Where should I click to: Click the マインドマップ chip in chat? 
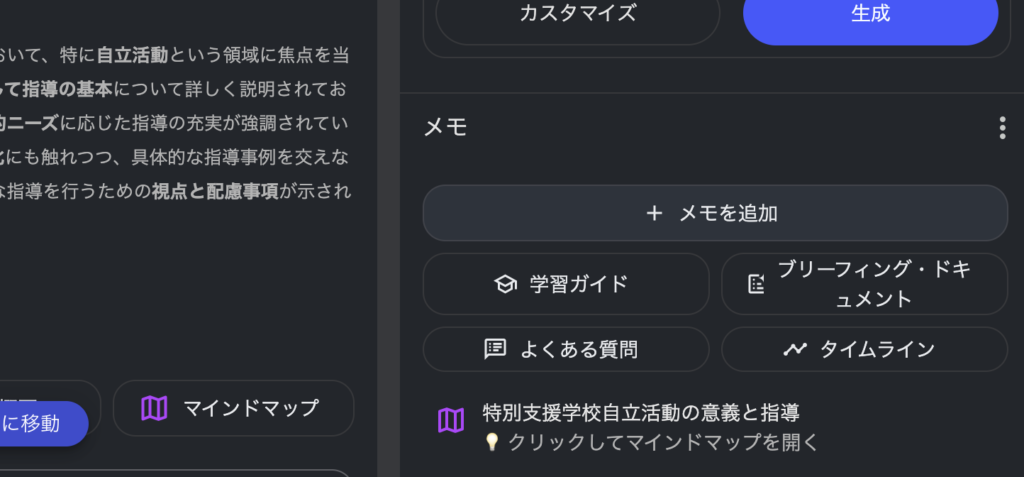click(x=233, y=408)
